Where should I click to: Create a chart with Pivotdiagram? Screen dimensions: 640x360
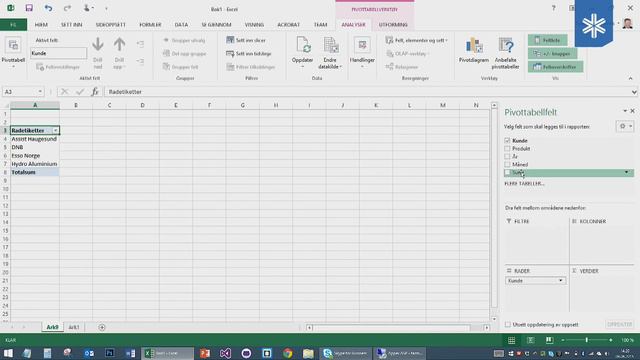click(473, 50)
